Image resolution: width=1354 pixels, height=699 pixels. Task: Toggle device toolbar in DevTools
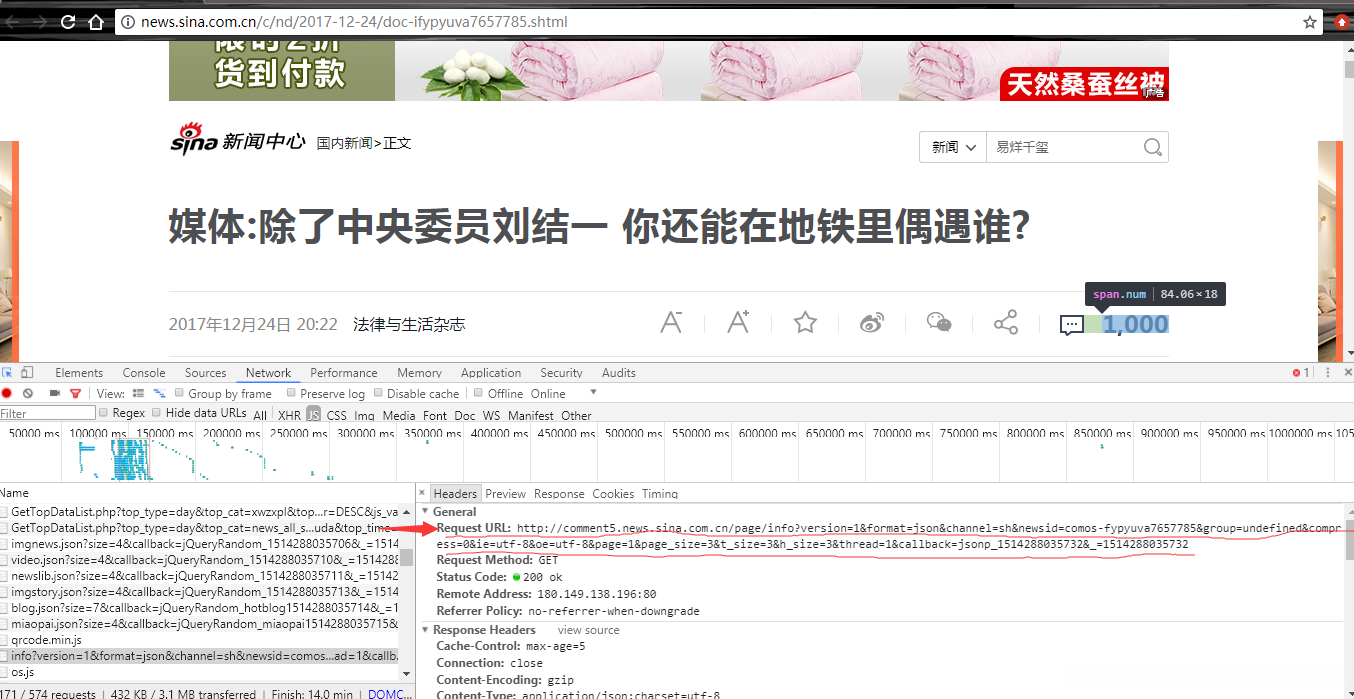coord(26,372)
